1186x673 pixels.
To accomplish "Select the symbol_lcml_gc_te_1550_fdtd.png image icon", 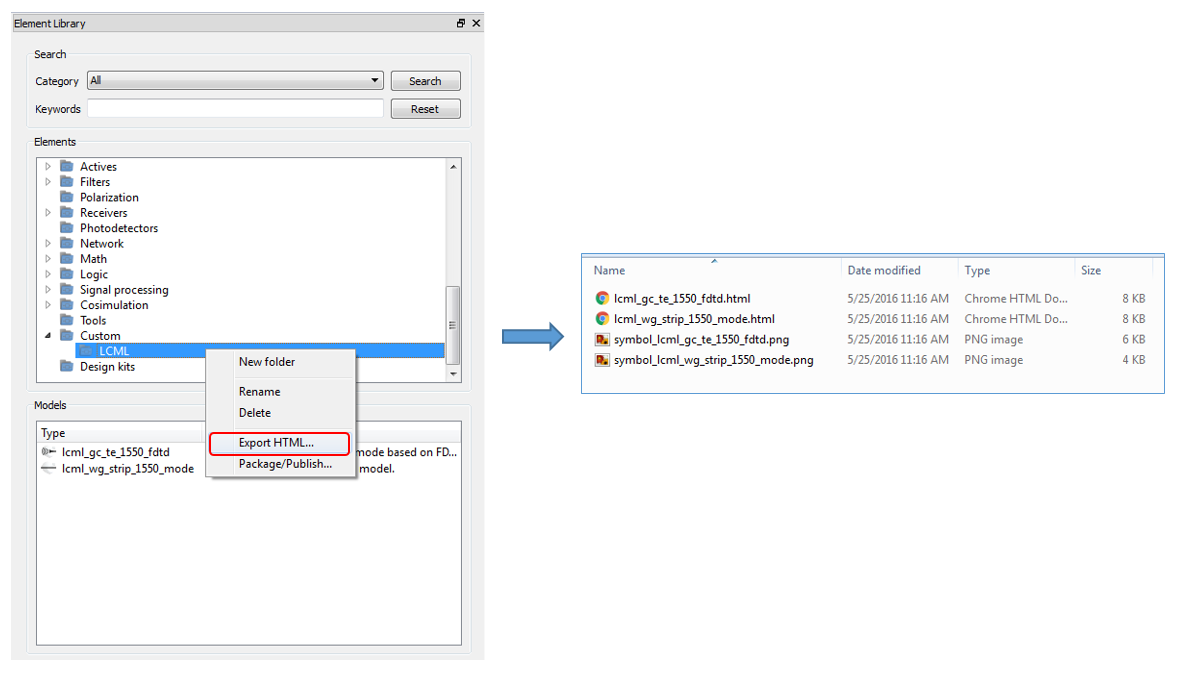I will (602, 340).
